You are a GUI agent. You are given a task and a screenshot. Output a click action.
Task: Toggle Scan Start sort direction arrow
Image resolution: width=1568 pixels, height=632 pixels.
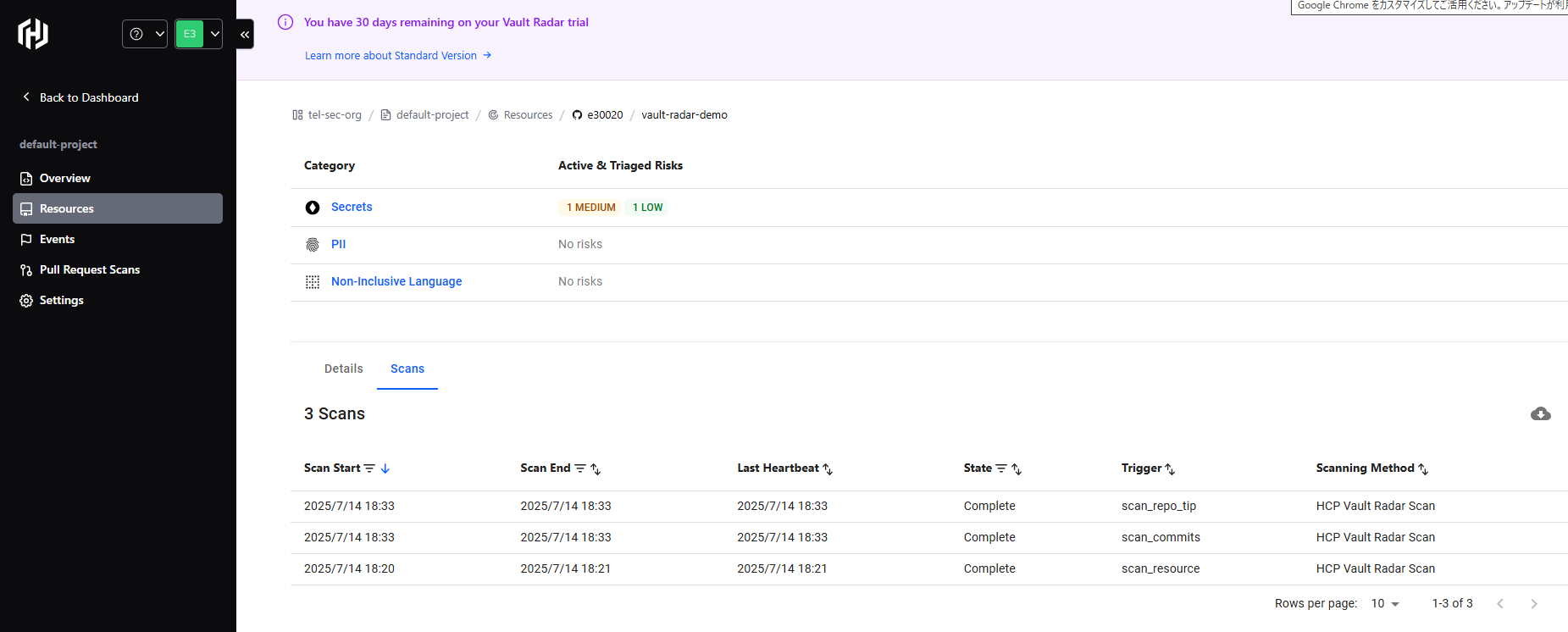click(385, 468)
